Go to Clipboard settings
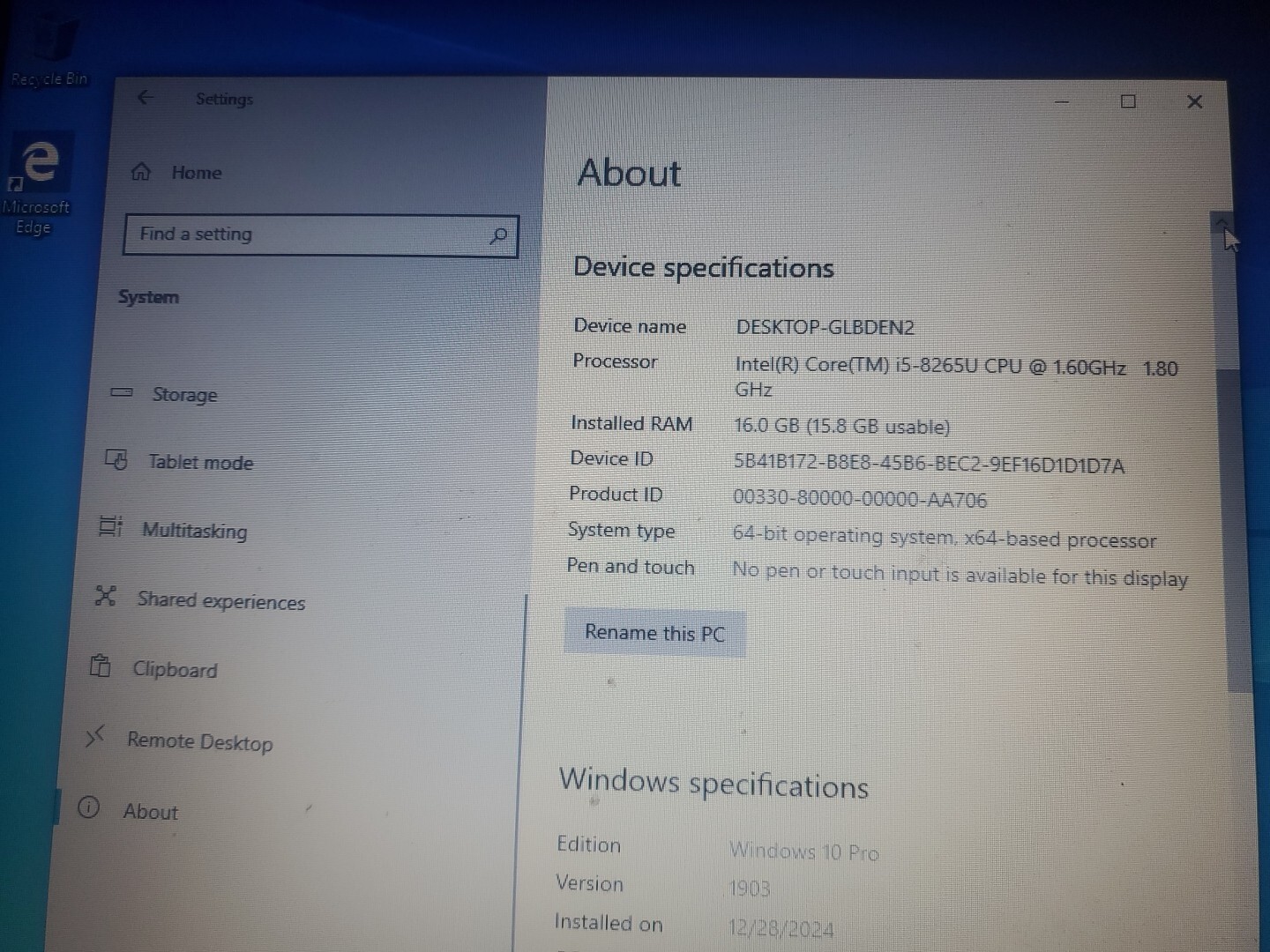The width and height of the screenshot is (1270, 952). 175,670
